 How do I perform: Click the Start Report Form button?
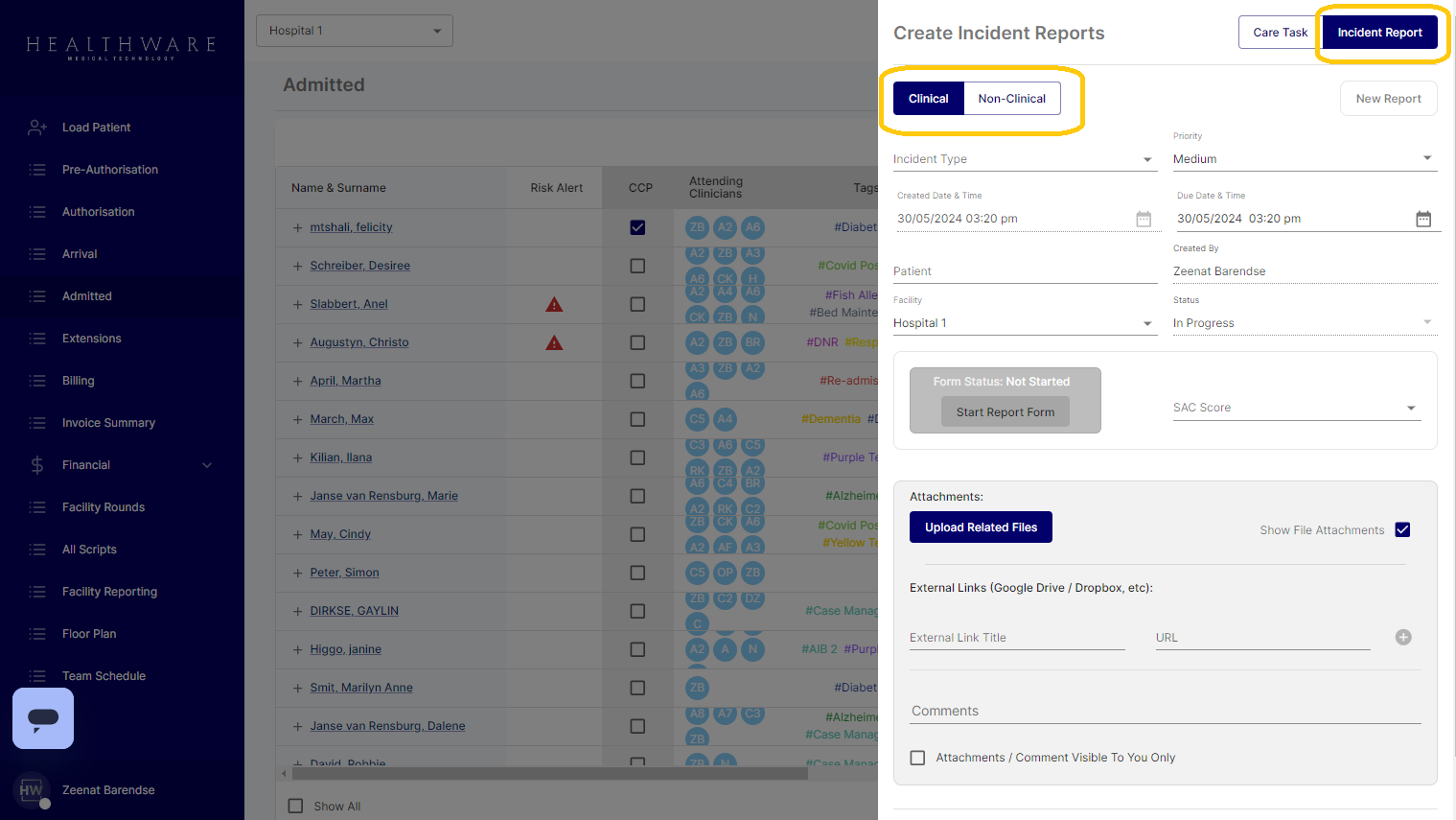1005,412
